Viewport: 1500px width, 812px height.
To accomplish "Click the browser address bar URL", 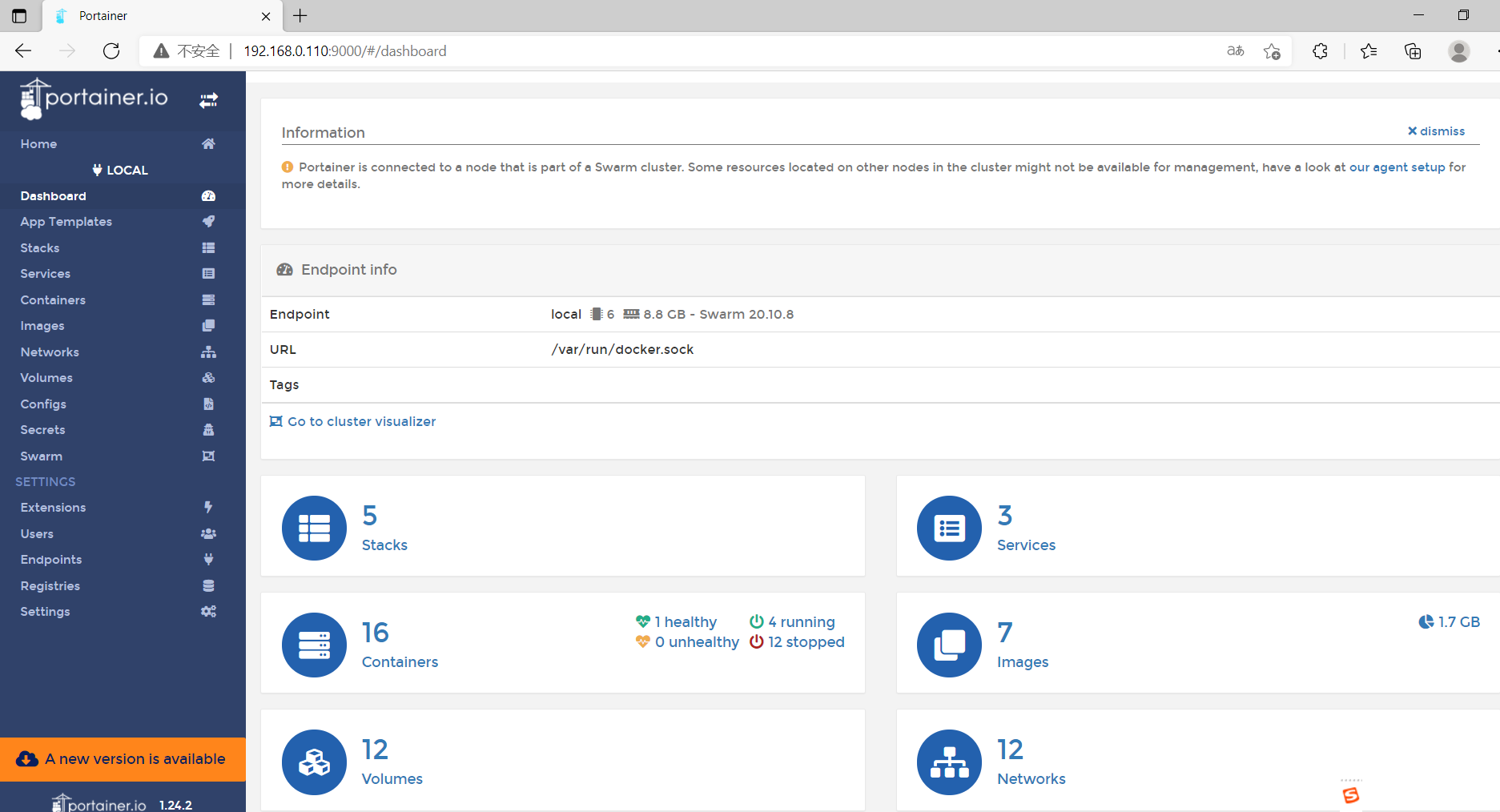I will pos(344,51).
